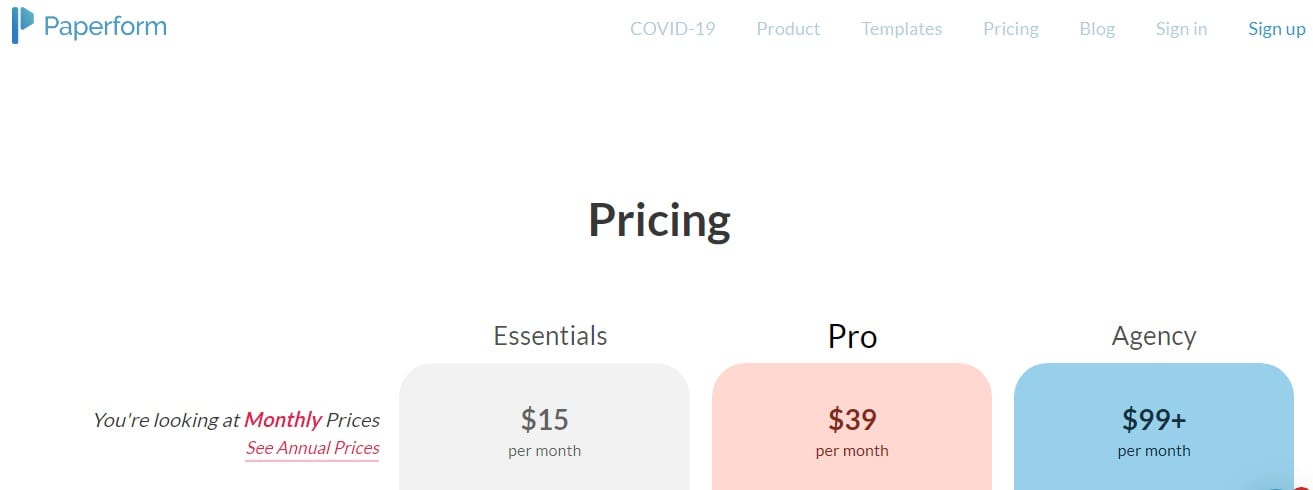Click the Sign in link
This screenshot has width=1313, height=490.
click(x=1181, y=29)
